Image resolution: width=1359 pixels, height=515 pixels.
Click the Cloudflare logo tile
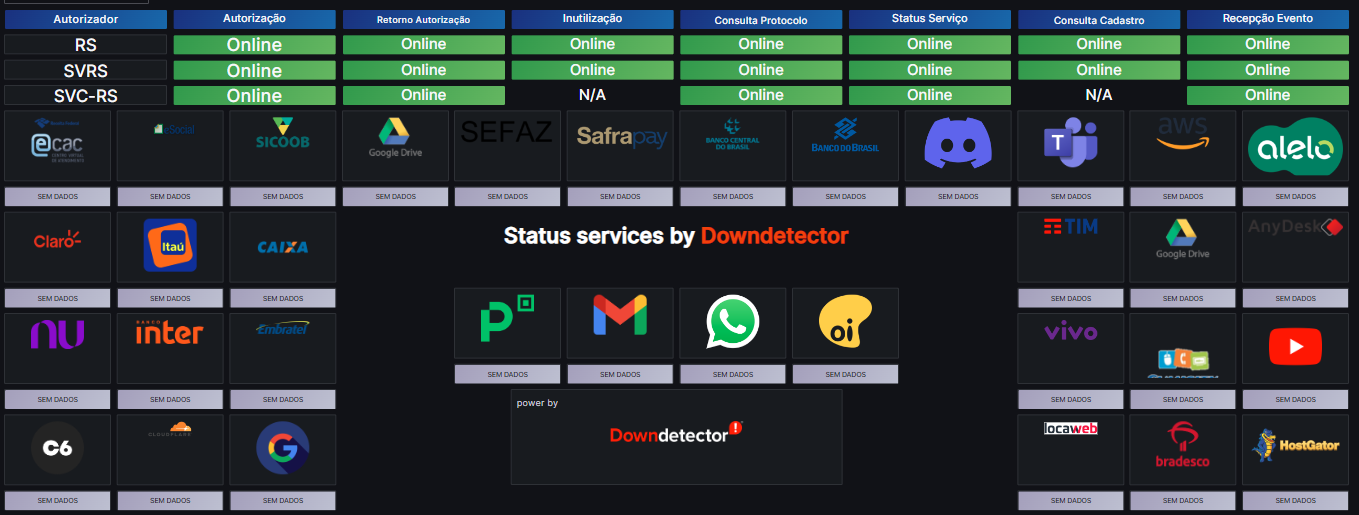tap(171, 450)
